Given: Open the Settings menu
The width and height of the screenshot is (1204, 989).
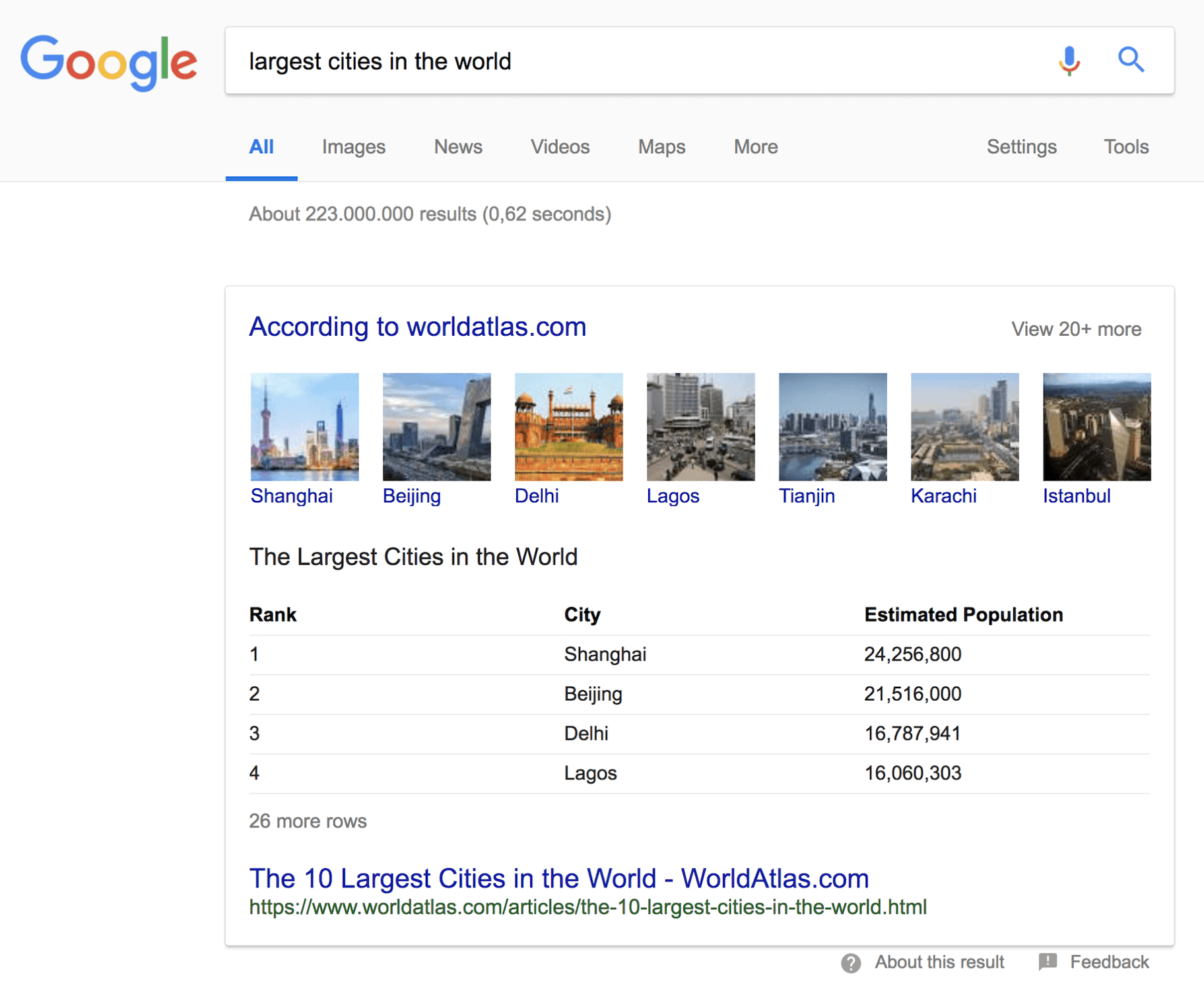Looking at the screenshot, I should (1021, 146).
